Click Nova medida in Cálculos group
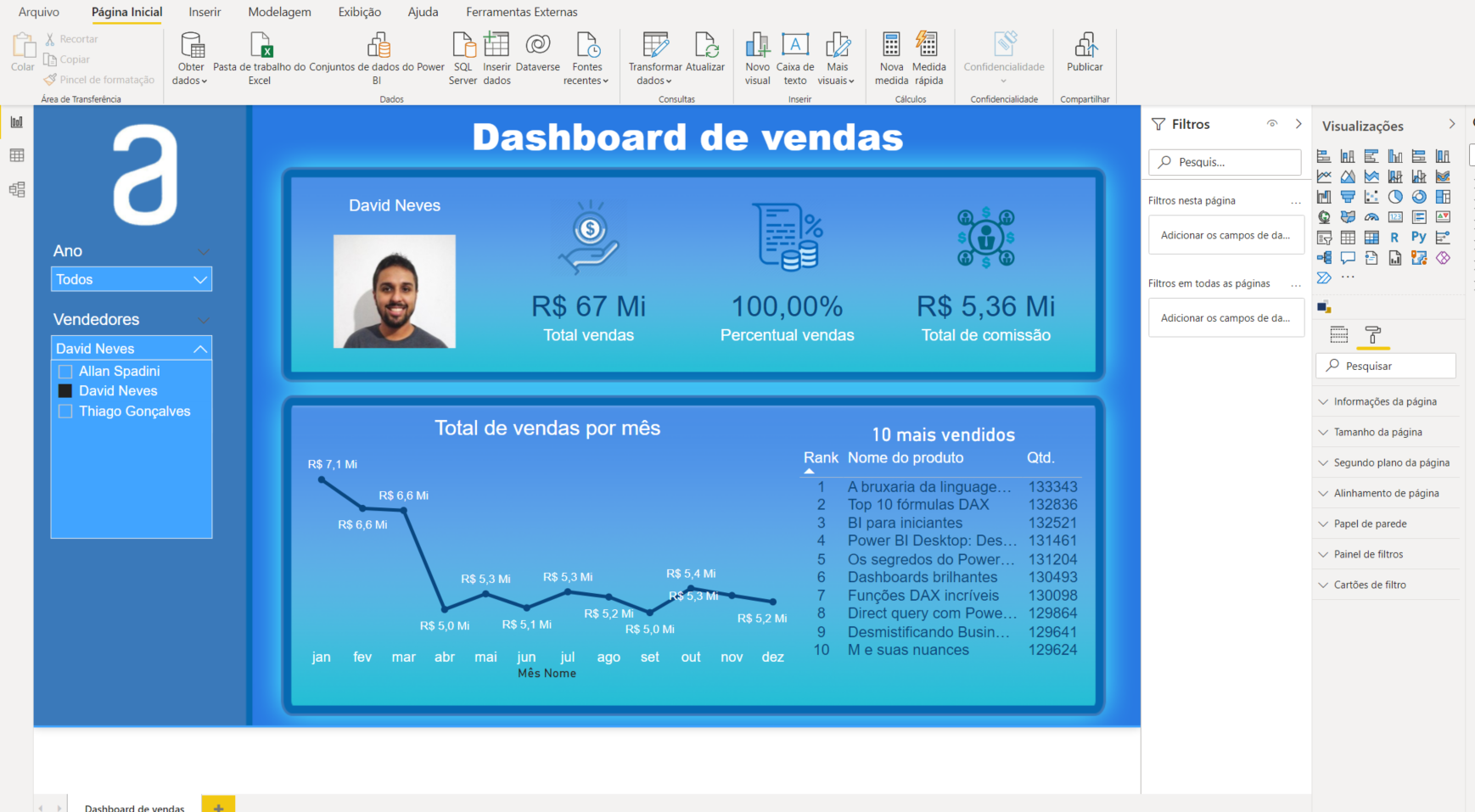 891,58
